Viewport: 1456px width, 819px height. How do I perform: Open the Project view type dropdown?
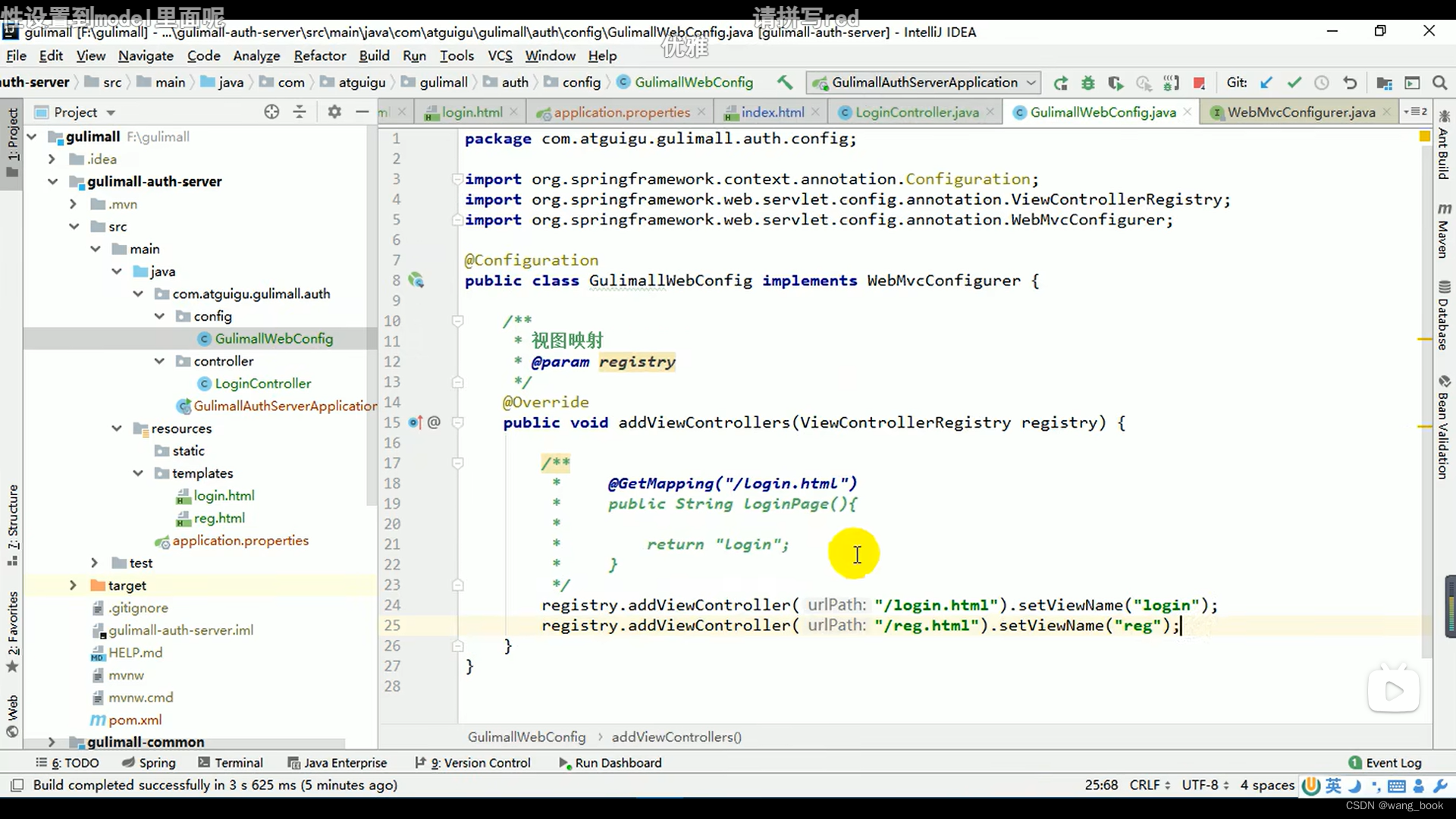(111, 112)
